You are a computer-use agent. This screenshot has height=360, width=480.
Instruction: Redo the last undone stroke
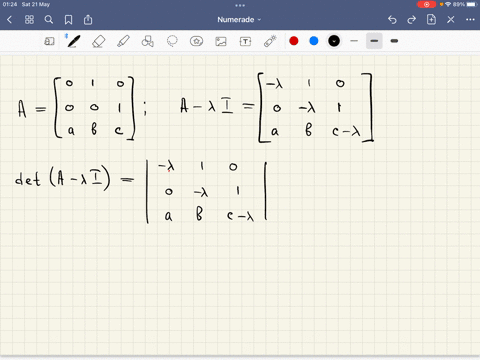point(412,20)
